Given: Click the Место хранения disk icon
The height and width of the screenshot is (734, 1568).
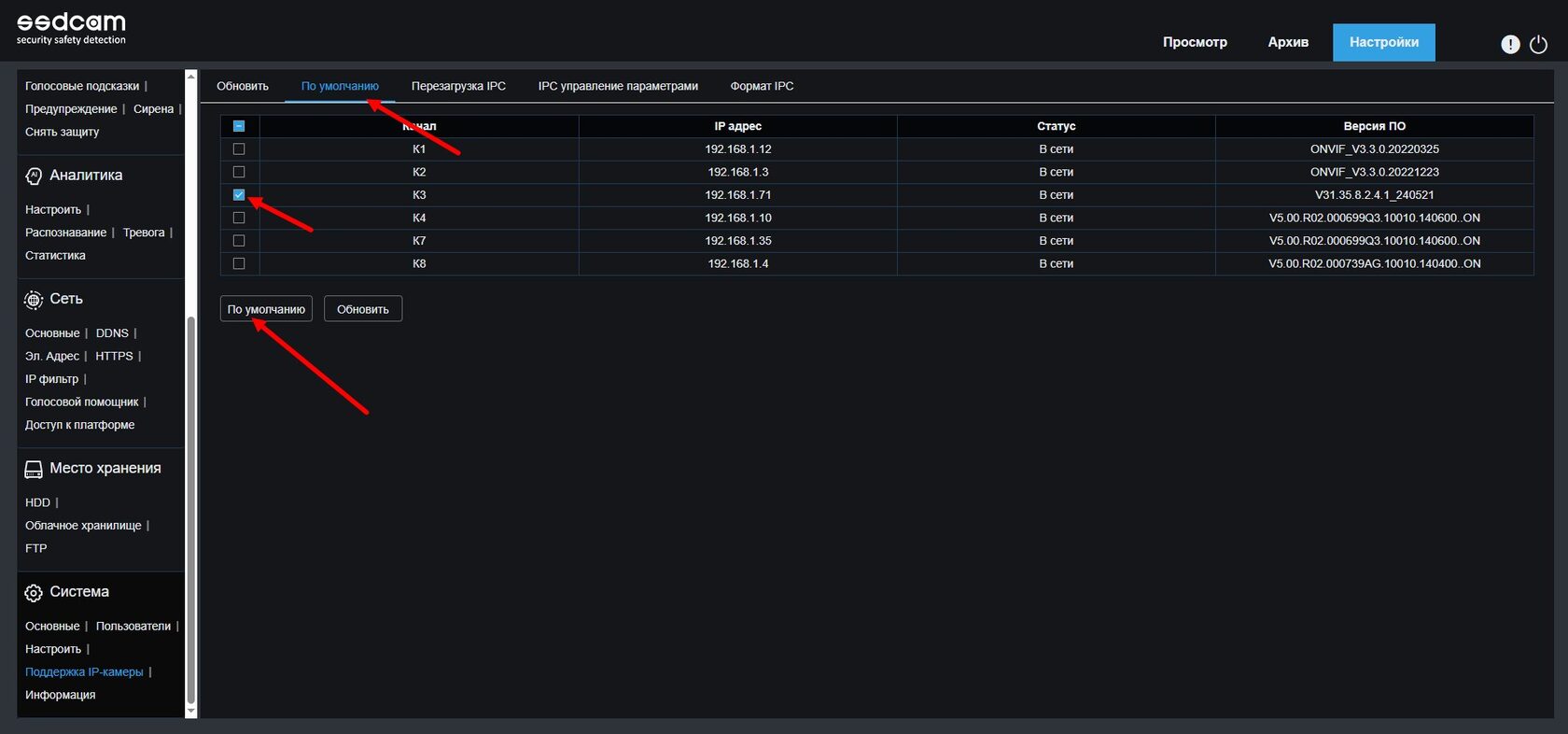Looking at the screenshot, I should pyautogui.click(x=34, y=469).
